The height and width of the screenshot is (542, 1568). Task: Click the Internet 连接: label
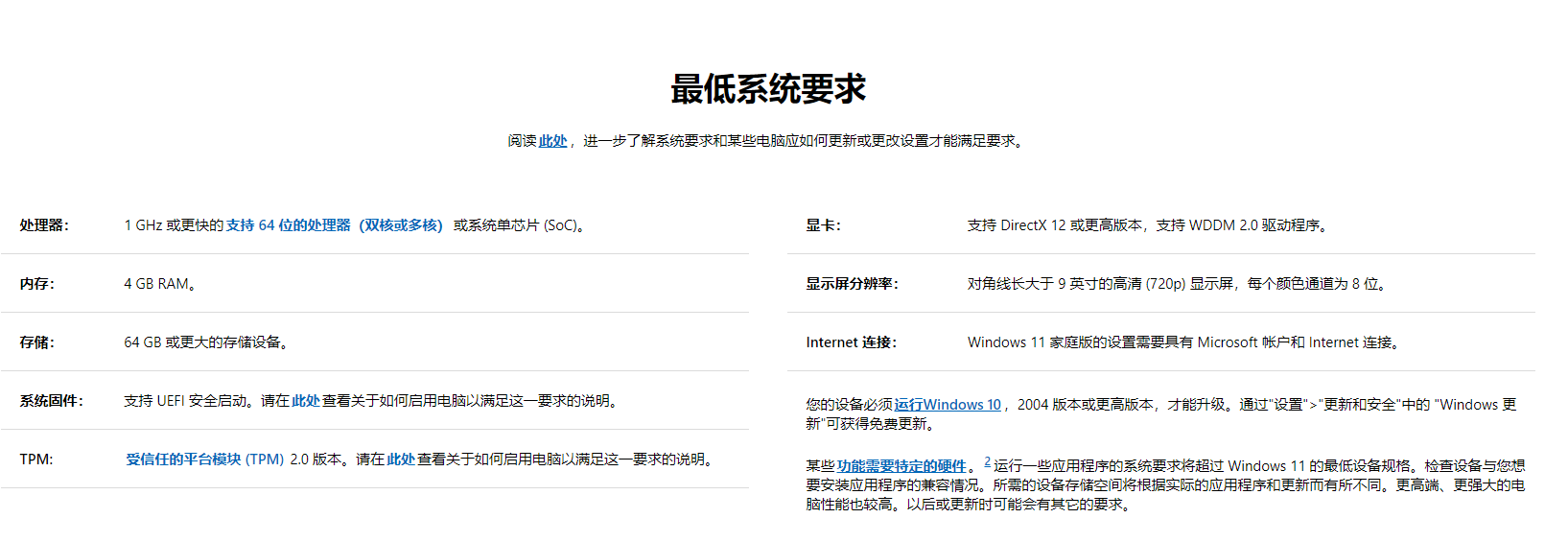coord(852,342)
